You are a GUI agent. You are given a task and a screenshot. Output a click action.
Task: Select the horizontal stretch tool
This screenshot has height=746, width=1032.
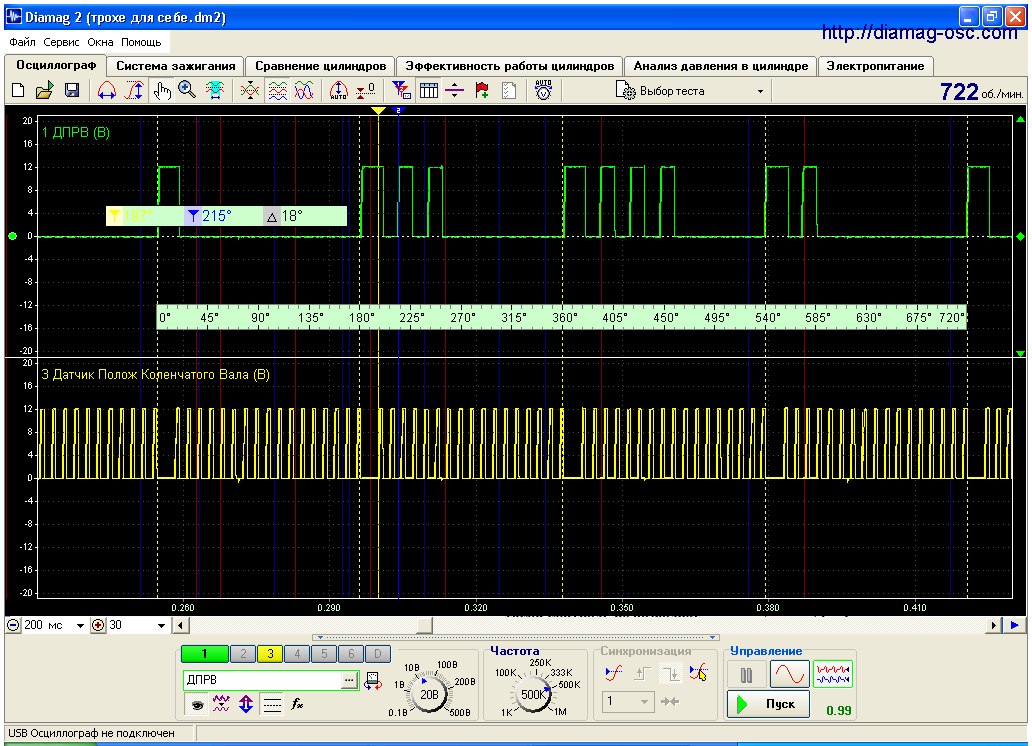click(x=107, y=90)
